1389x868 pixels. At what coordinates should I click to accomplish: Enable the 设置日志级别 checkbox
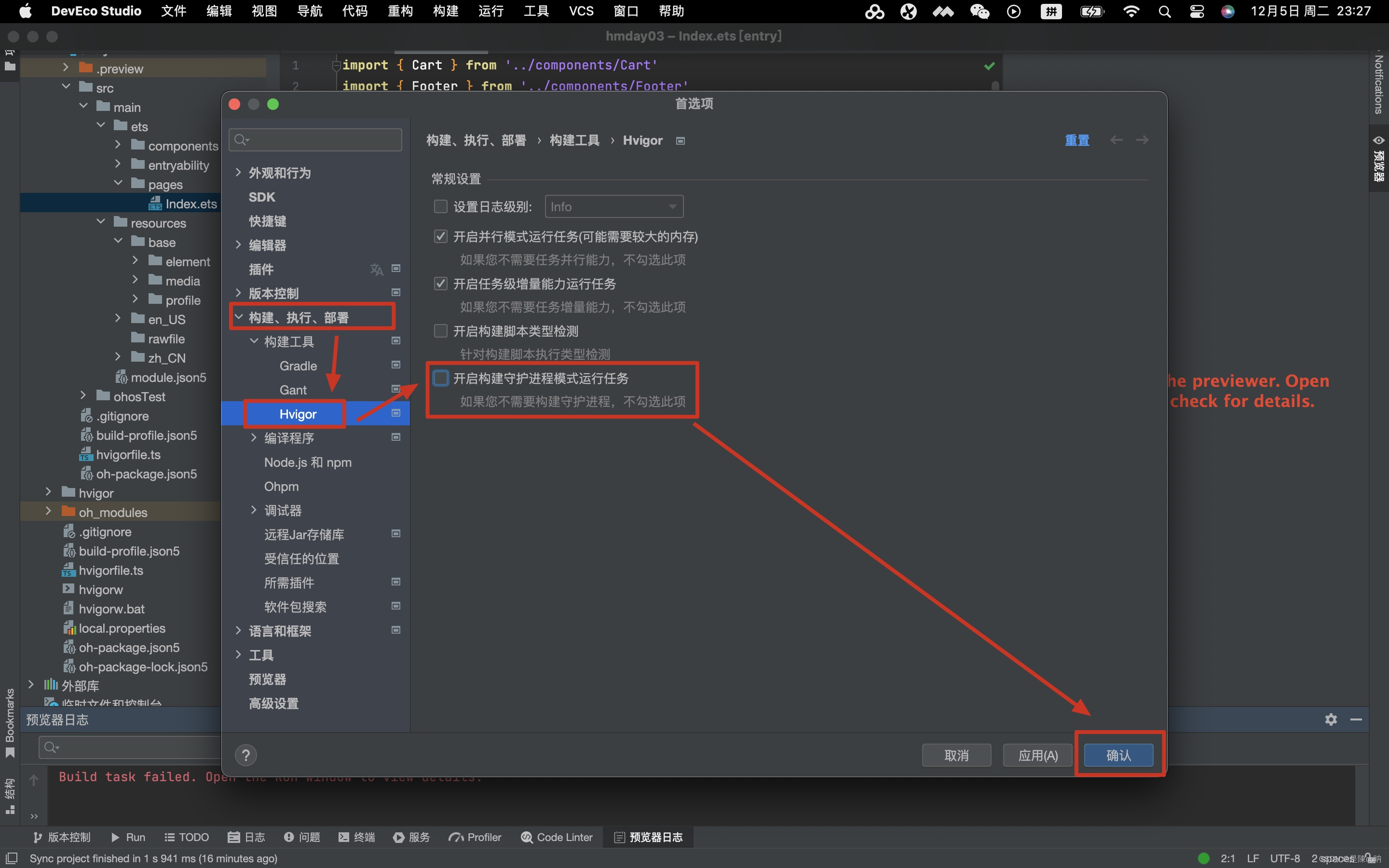[x=440, y=206]
